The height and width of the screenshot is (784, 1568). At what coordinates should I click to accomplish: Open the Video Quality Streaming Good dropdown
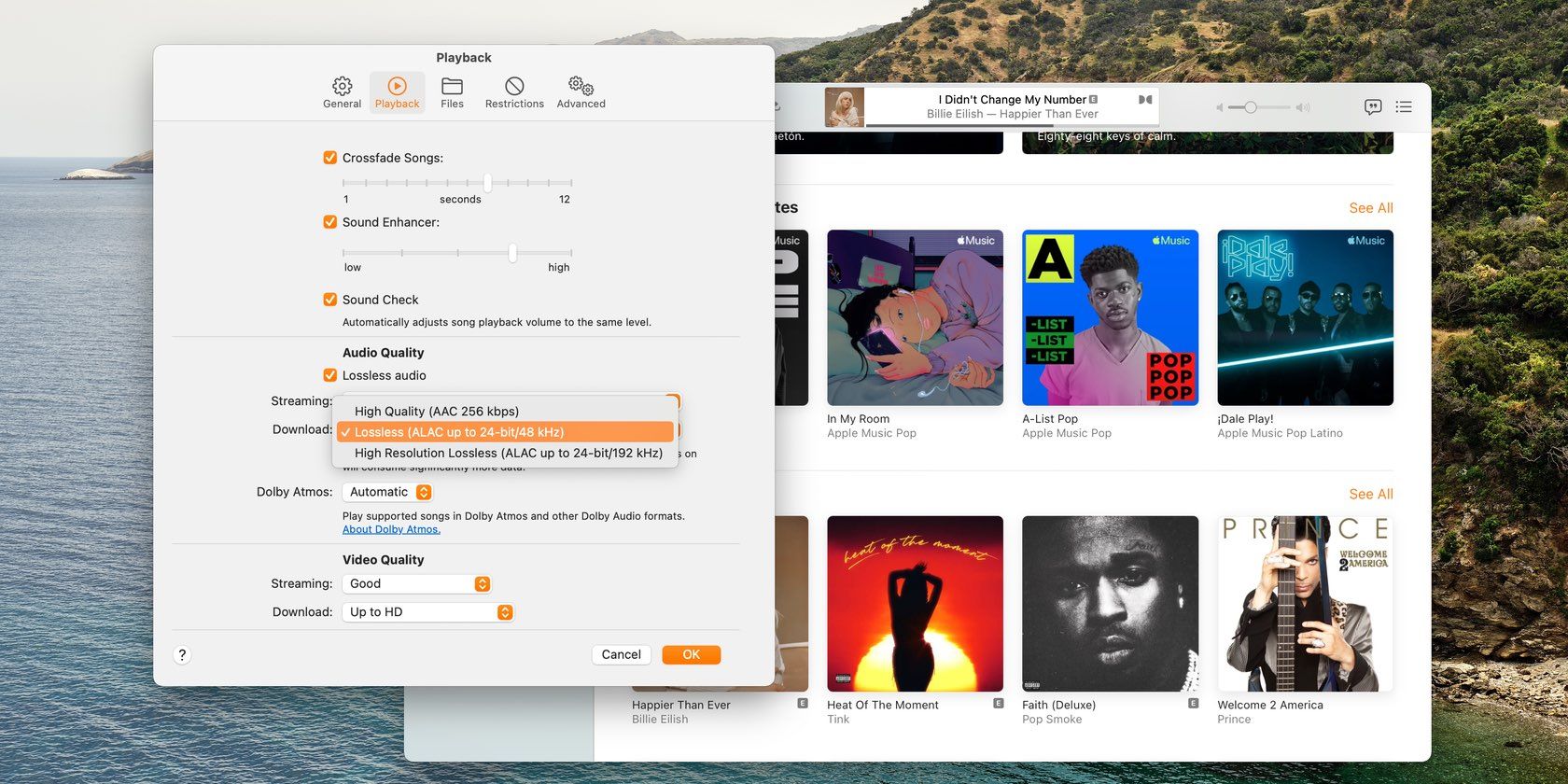(416, 583)
